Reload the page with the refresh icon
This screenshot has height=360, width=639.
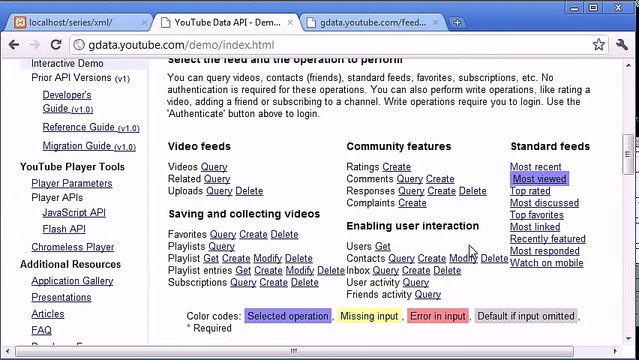[x=56, y=44]
